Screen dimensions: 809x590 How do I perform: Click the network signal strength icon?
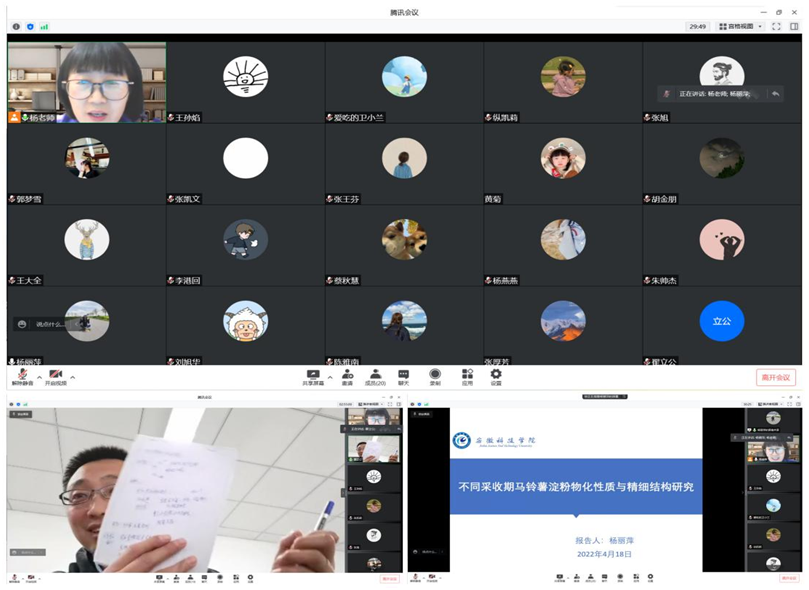[x=44, y=26]
